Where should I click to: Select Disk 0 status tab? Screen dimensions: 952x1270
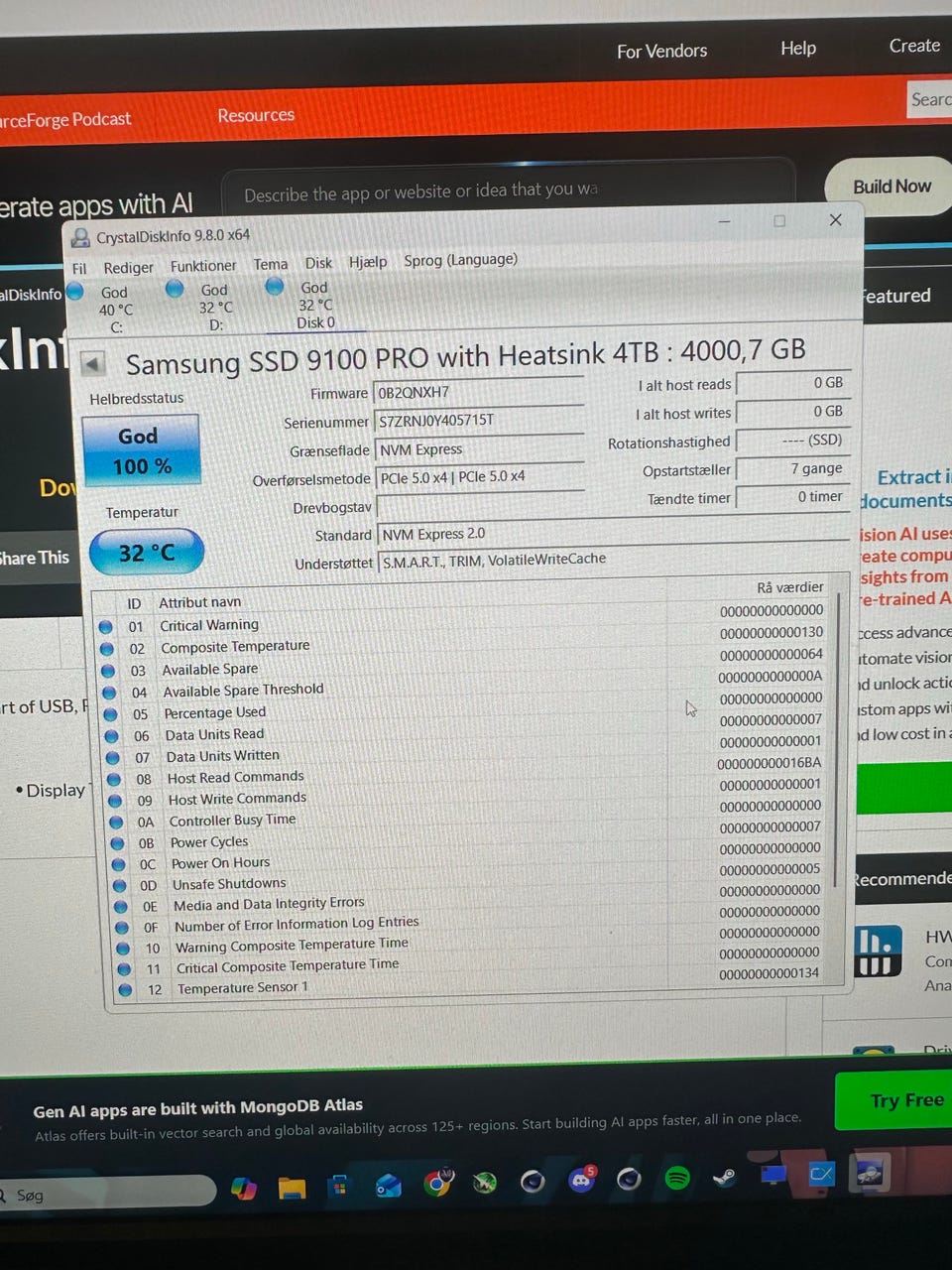[305, 305]
